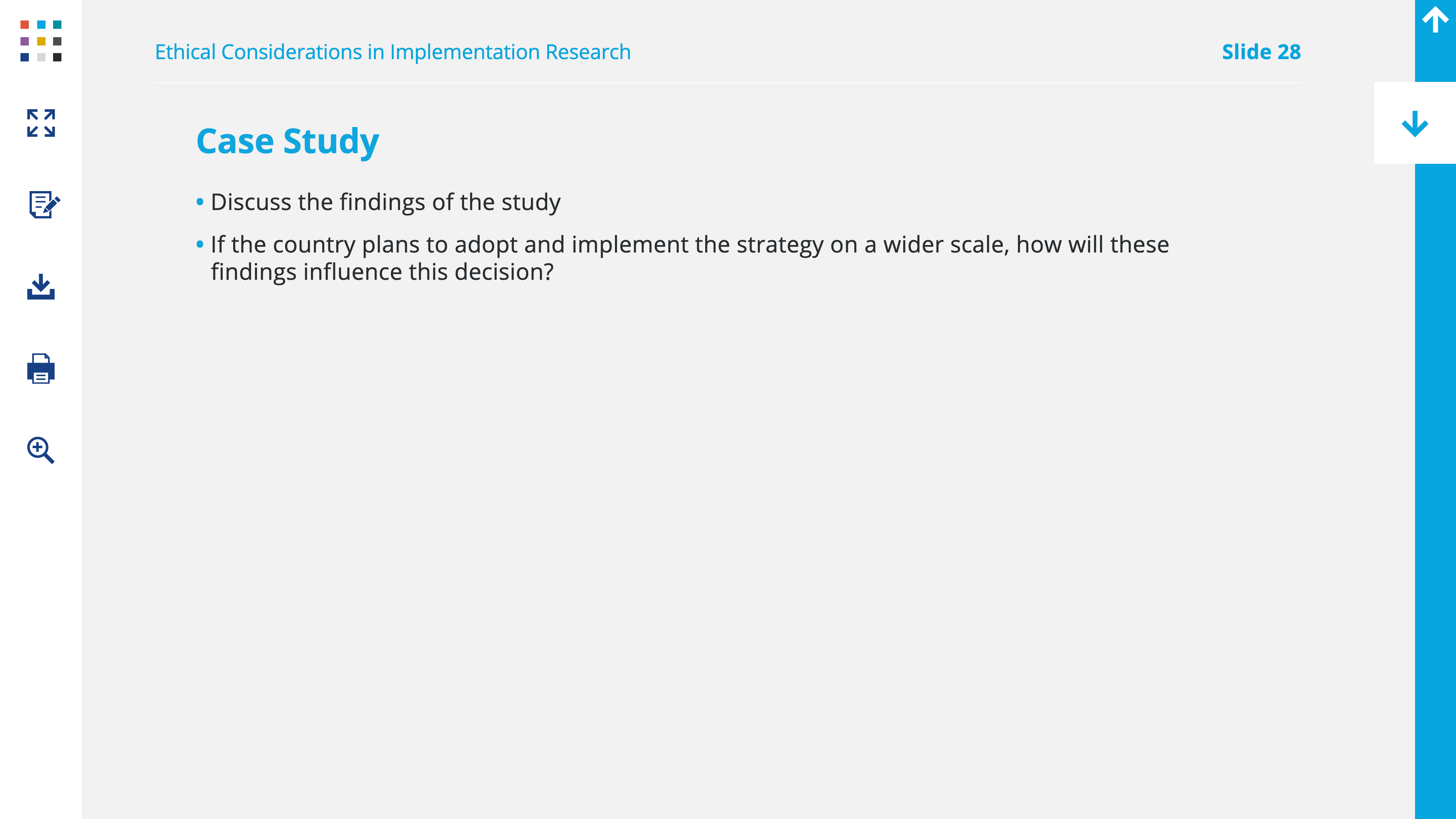This screenshot has height=819, width=1456.
Task: Select the Slide 28 label
Action: [x=1261, y=52]
